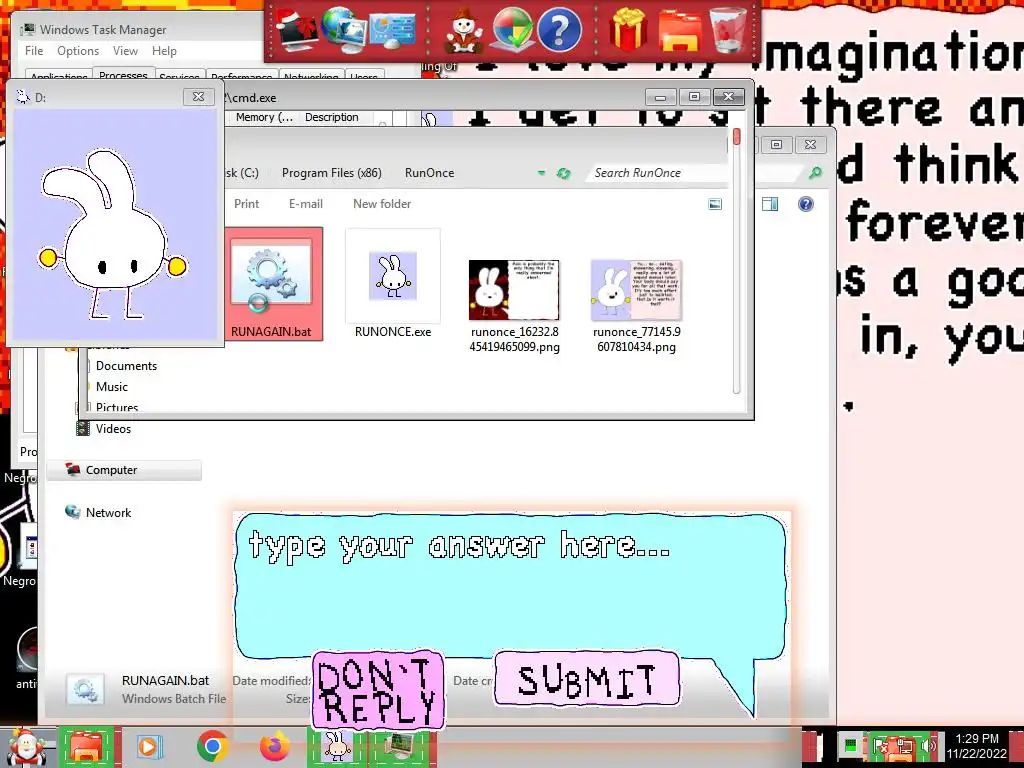Select the RUNONCE.exe file
This screenshot has height=768, width=1024.
(x=392, y=284)
